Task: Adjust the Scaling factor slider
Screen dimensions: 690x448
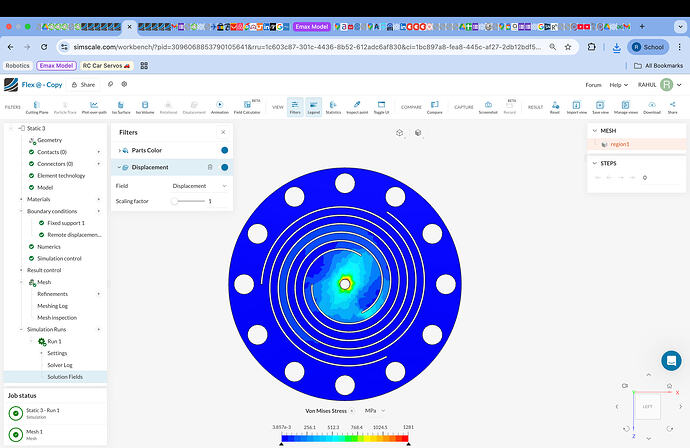Action: coord(176,201)
